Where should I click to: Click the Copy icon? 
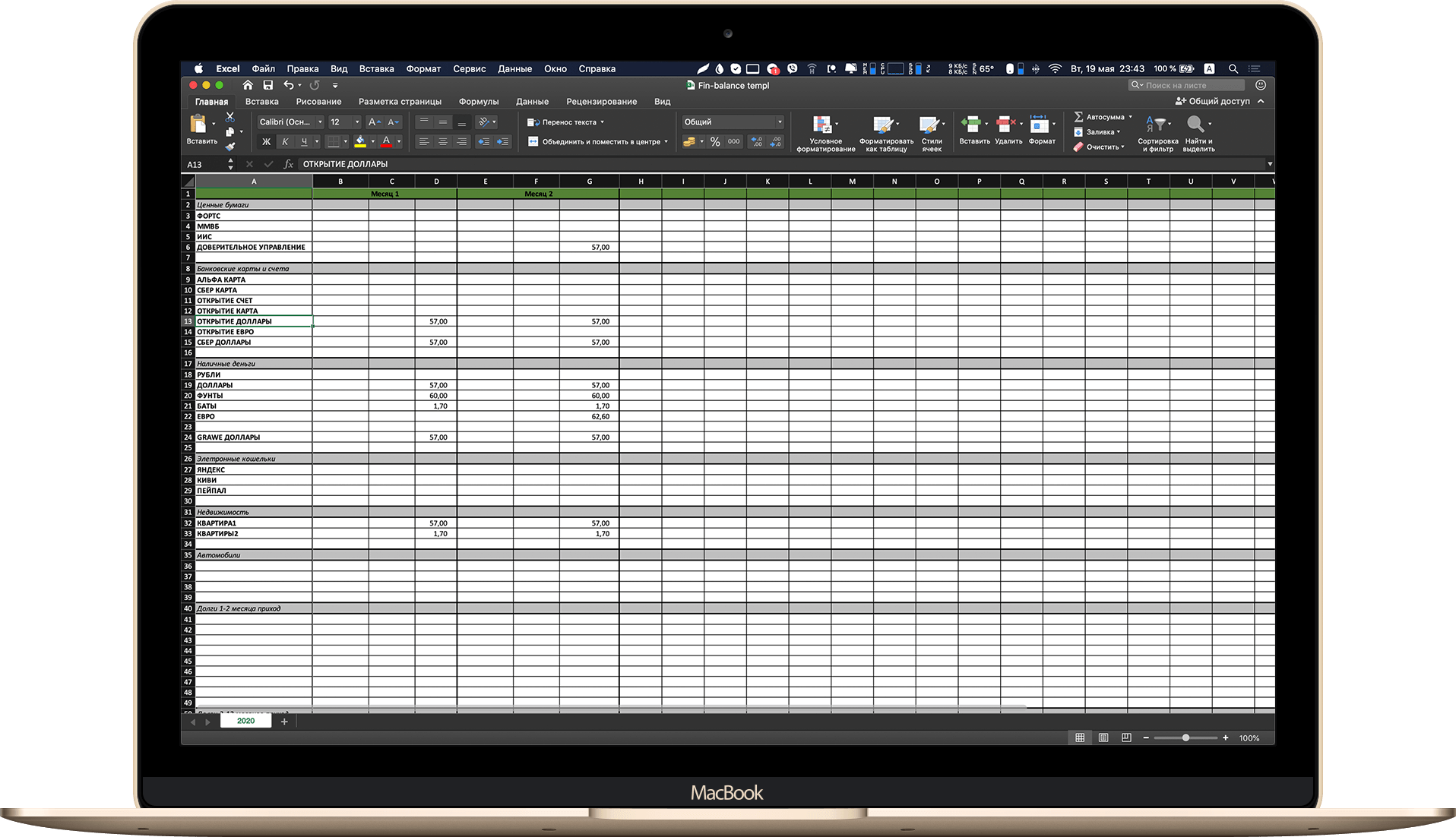(229, 131)
